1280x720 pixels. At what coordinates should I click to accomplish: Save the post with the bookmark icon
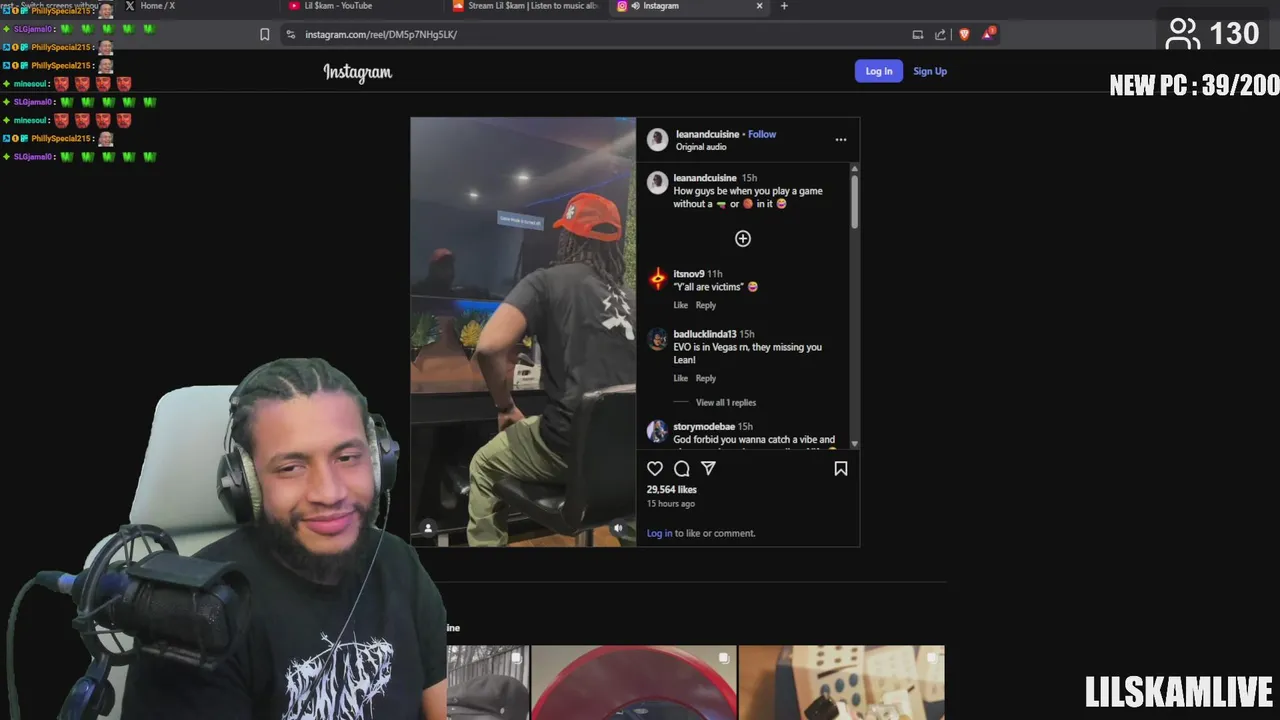coord(841,468)
